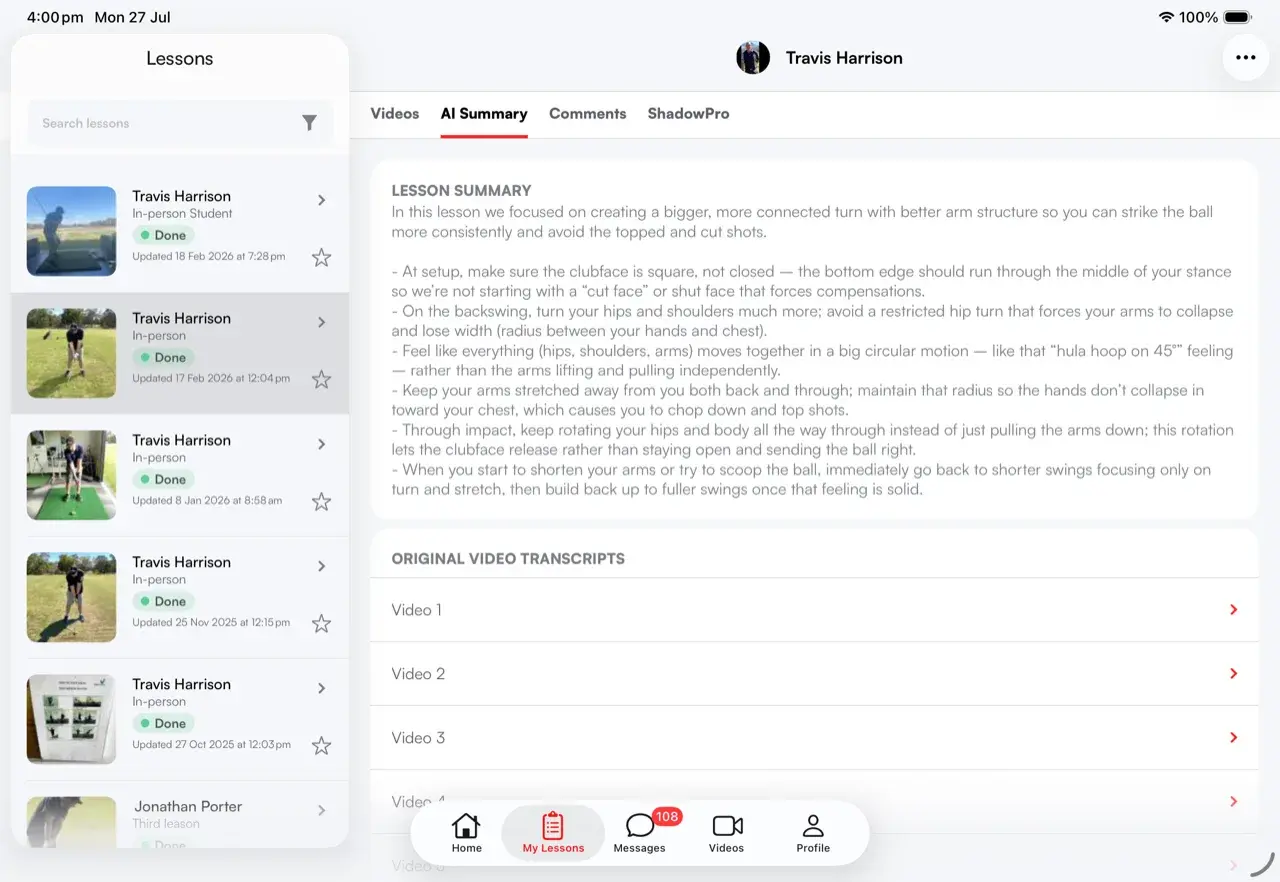
Task: Tap Done status on 18 Feb 2026 lesson
Action: [x=163, y=235]
